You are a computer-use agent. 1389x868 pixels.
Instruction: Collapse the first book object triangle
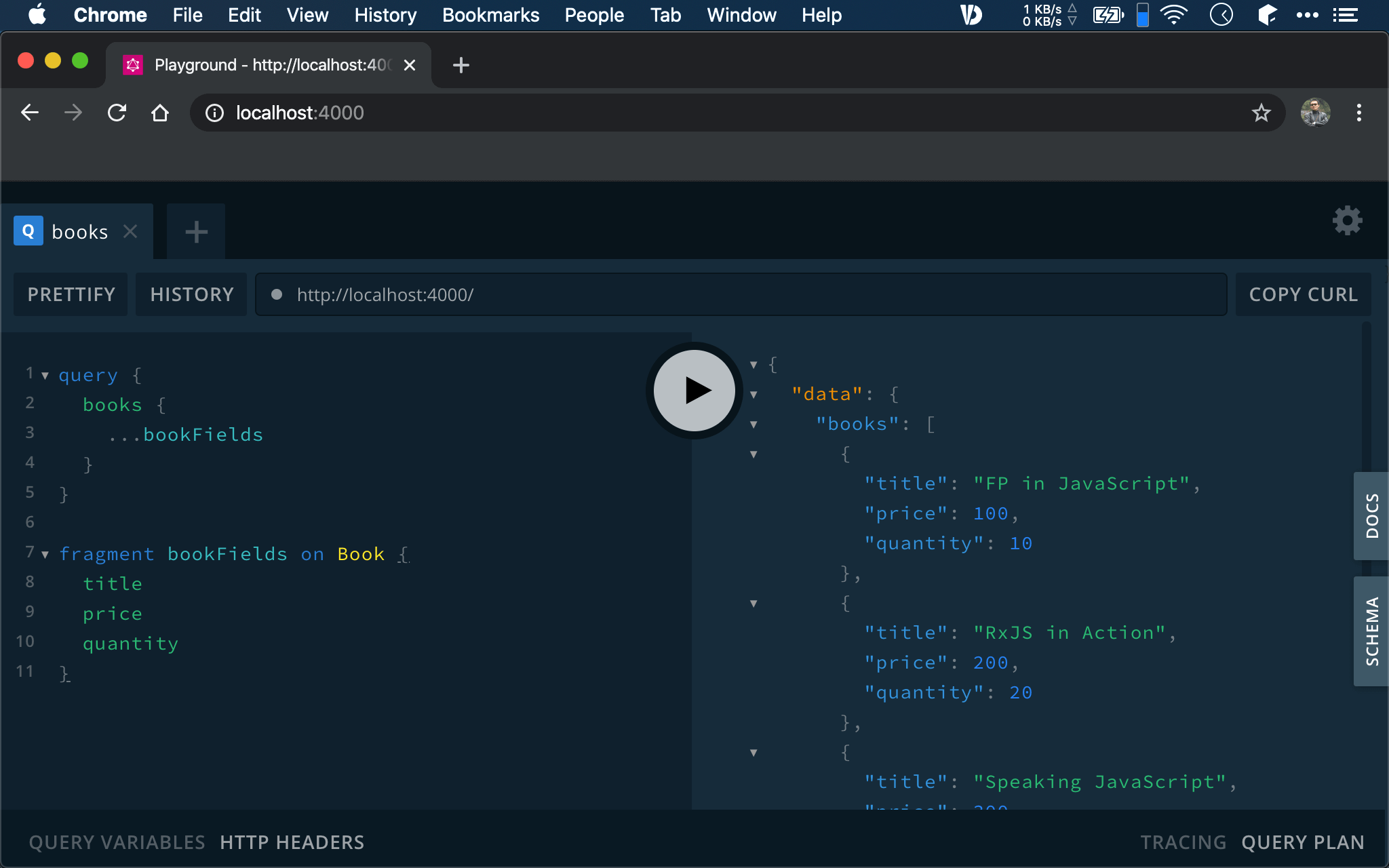(x=754, y=453)
